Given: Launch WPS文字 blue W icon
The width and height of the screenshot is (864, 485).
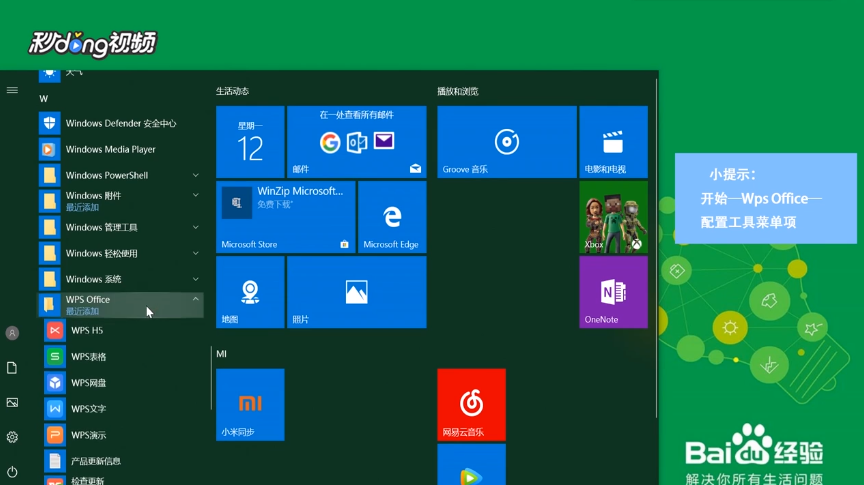Looking at the screenshot, I should pyautogui.click(x=55, y=409).
